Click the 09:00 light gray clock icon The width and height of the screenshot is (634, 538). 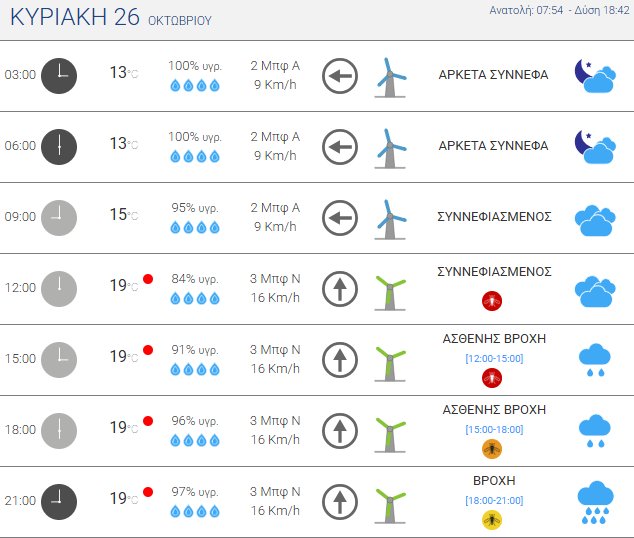pyautogui.click(x=59, y=216)
